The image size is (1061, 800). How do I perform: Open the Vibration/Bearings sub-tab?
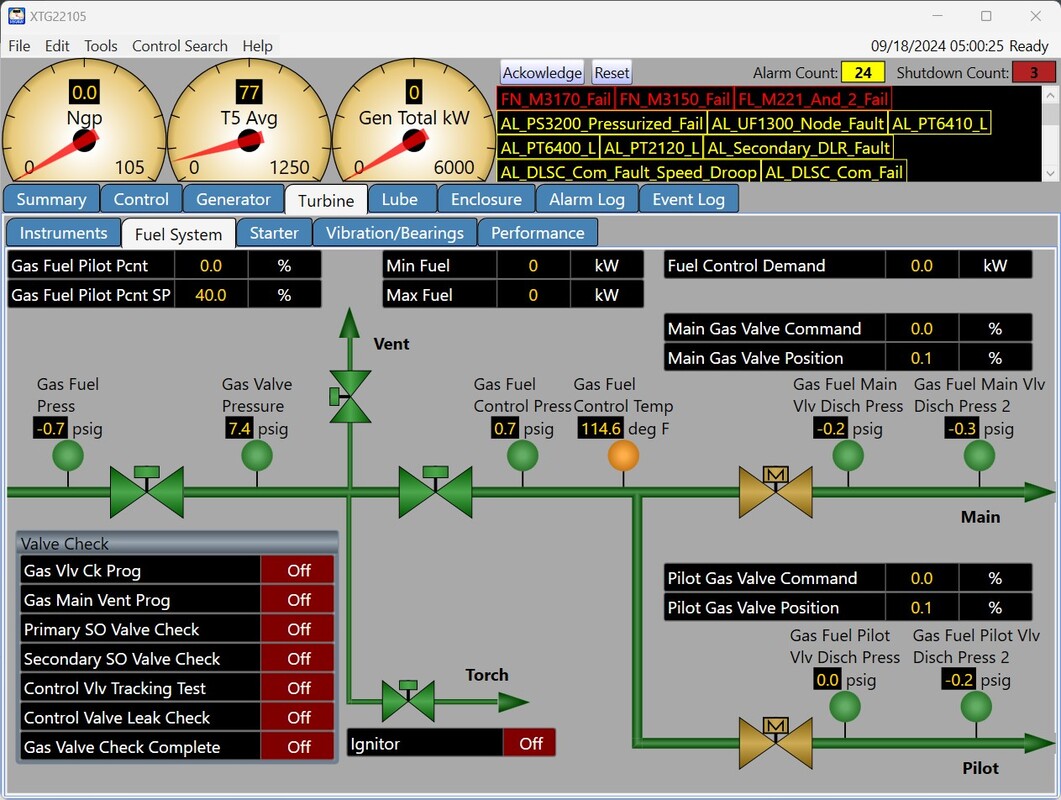pos(395,233)
